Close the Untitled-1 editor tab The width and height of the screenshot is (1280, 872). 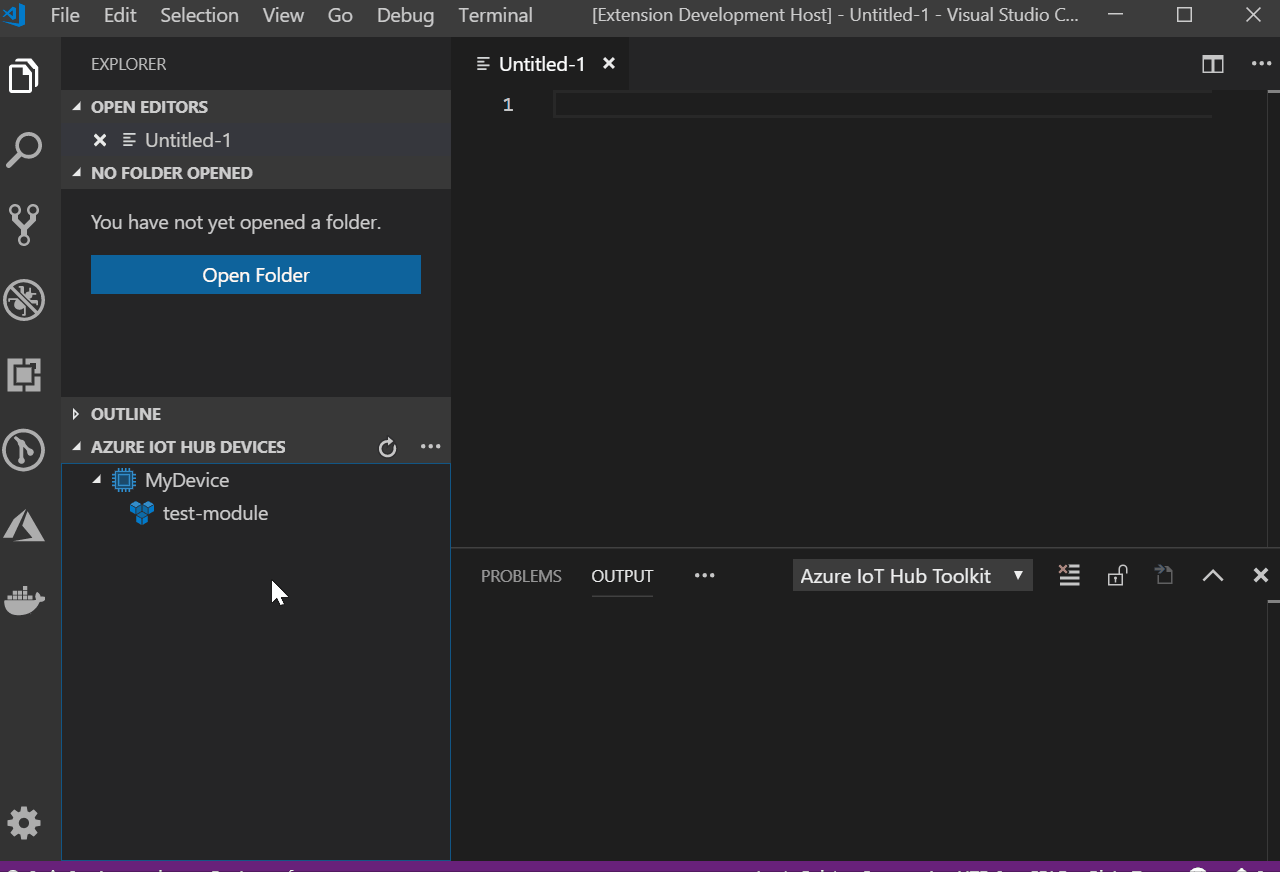click(x=609, y=64)
